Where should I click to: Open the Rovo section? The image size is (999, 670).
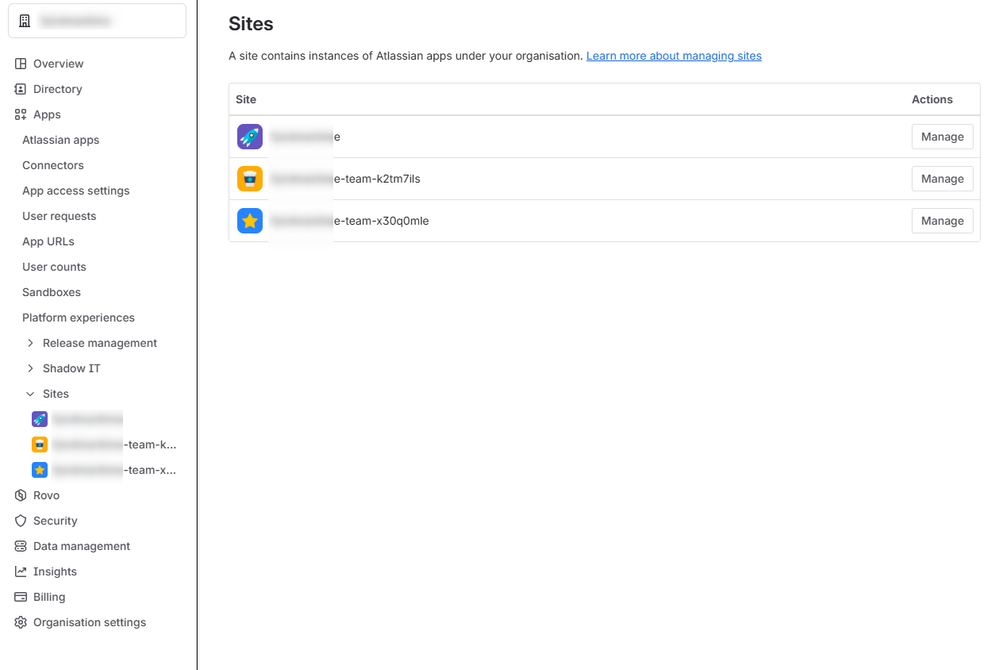(x=47, y=495)
